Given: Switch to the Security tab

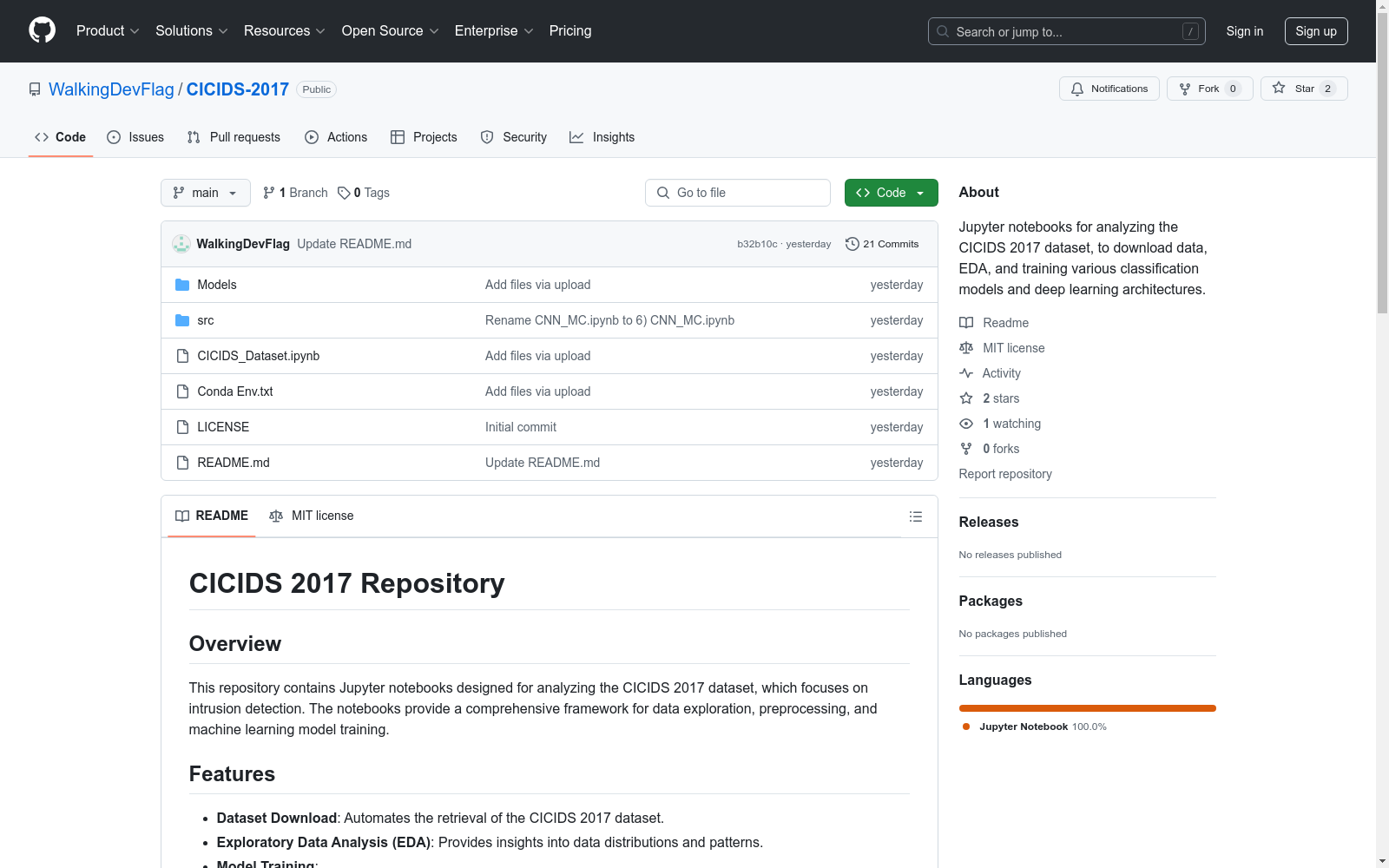Looking at the screenshot, I should coord(514,137).
